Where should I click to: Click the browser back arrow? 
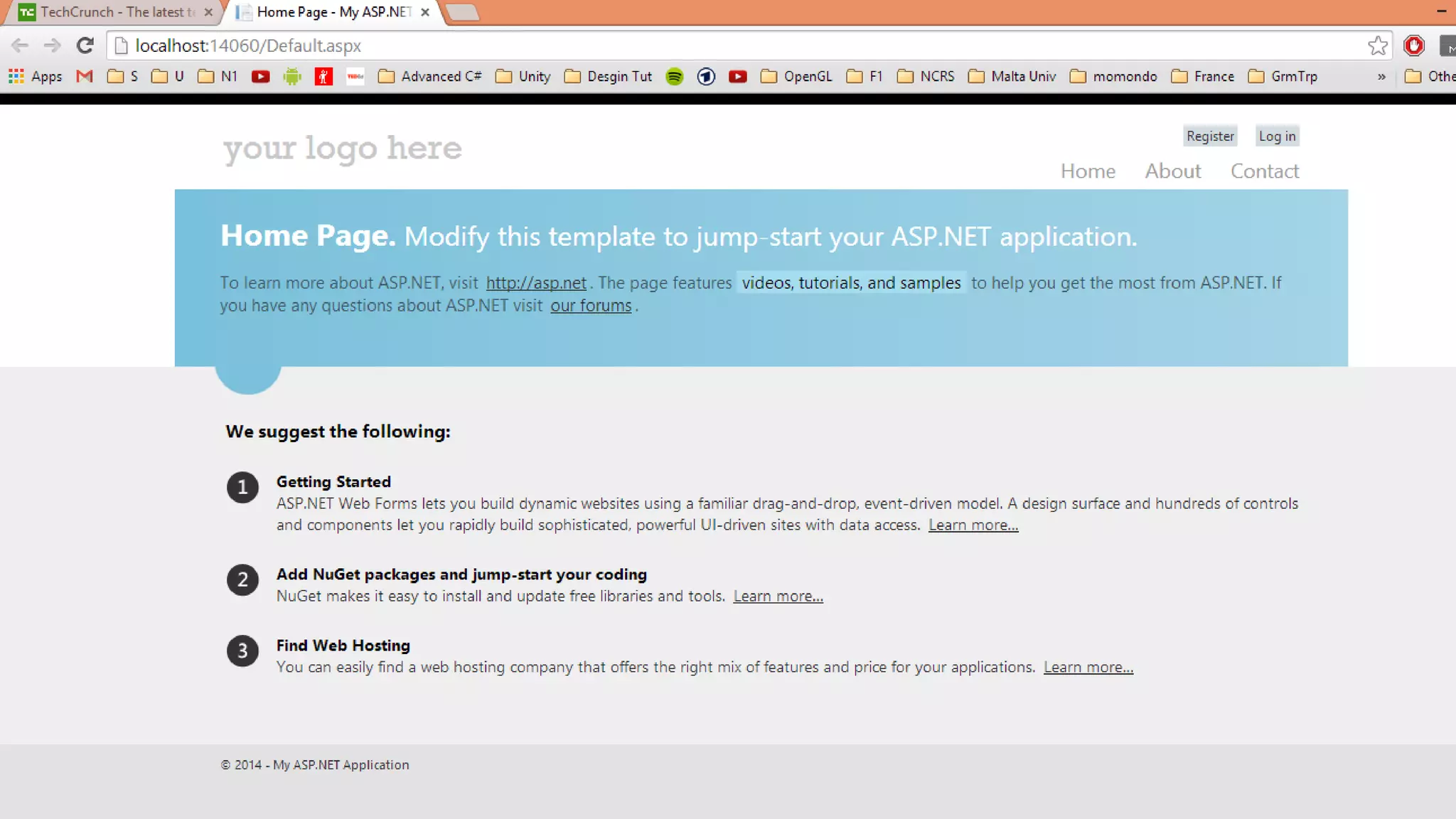20,45
